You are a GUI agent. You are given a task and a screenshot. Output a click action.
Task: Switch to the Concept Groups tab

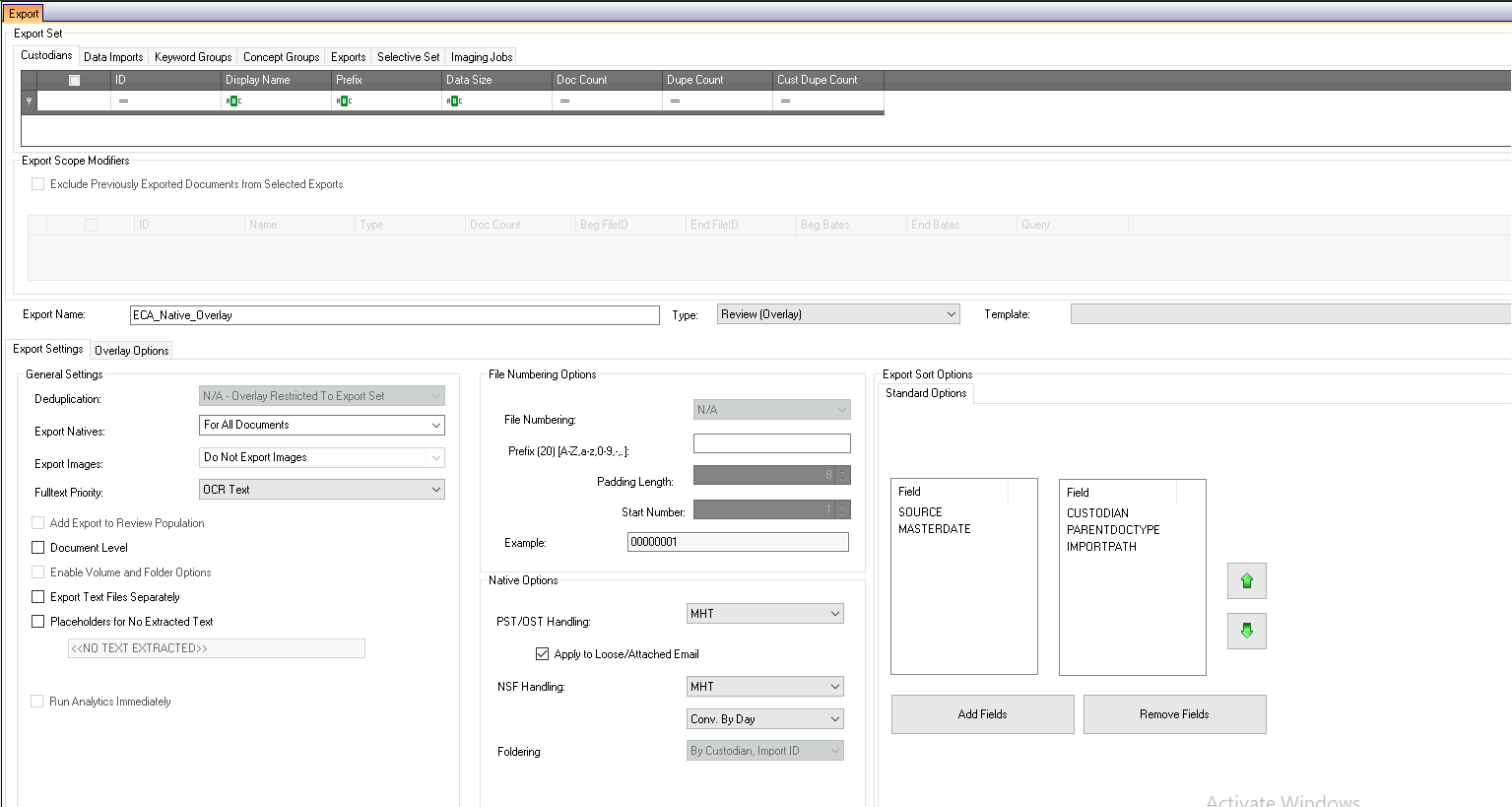282,57
